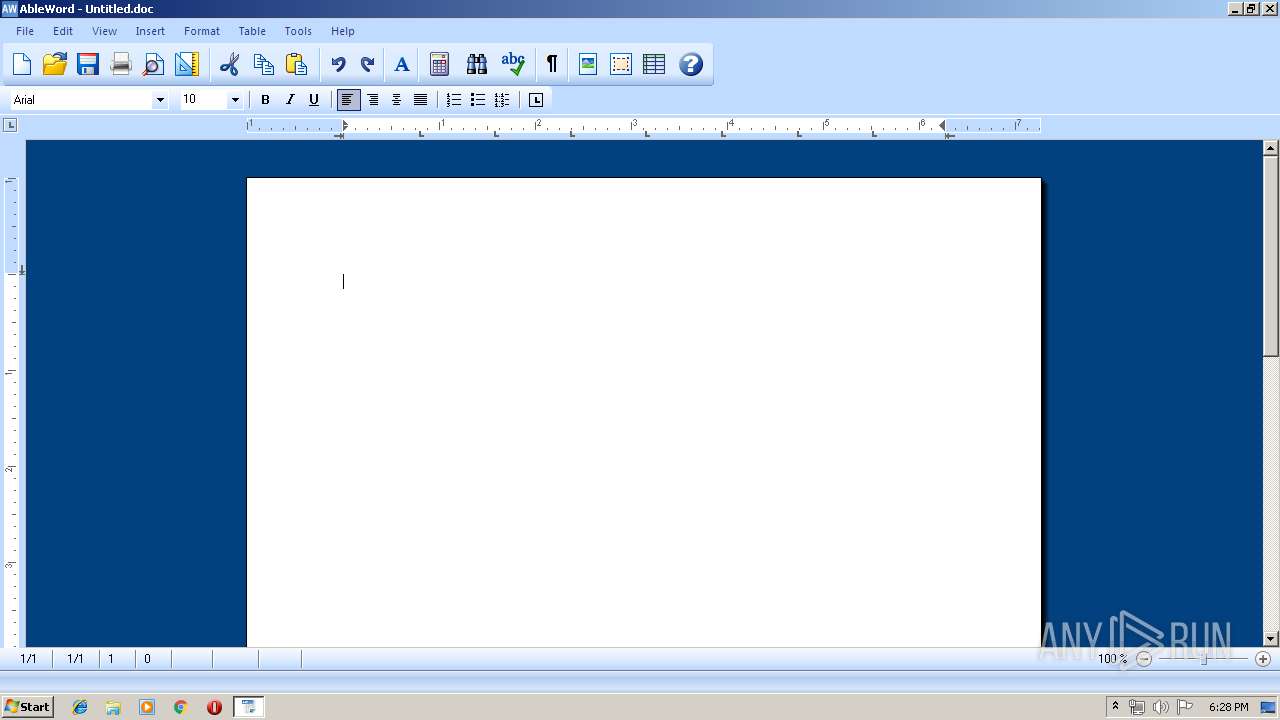Launch Internet Explorer from the taskbar

pyautogui.click(x=80, y=707)
